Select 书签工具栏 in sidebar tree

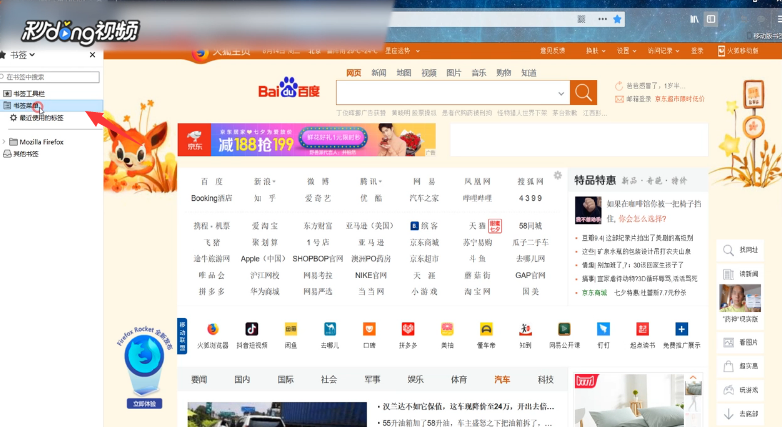(x=28, y=93)
